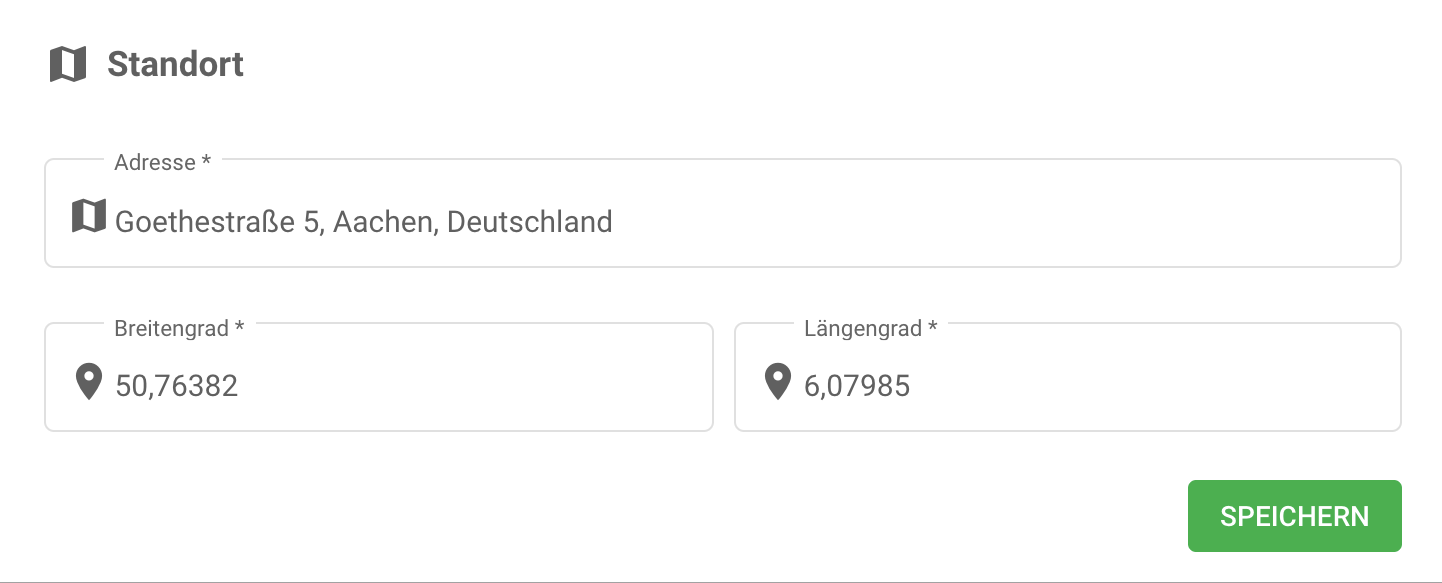Click the asterisk next to Breitengrad
This screenshot has height=583, width=1442.
click(239, 328)
